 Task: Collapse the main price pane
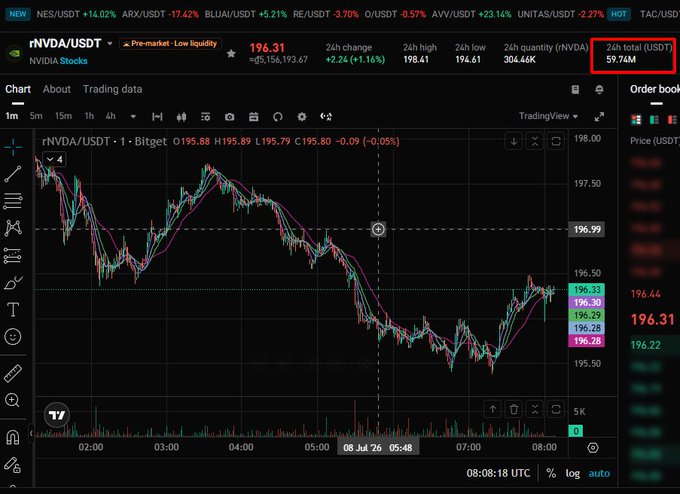coord(535,141)
